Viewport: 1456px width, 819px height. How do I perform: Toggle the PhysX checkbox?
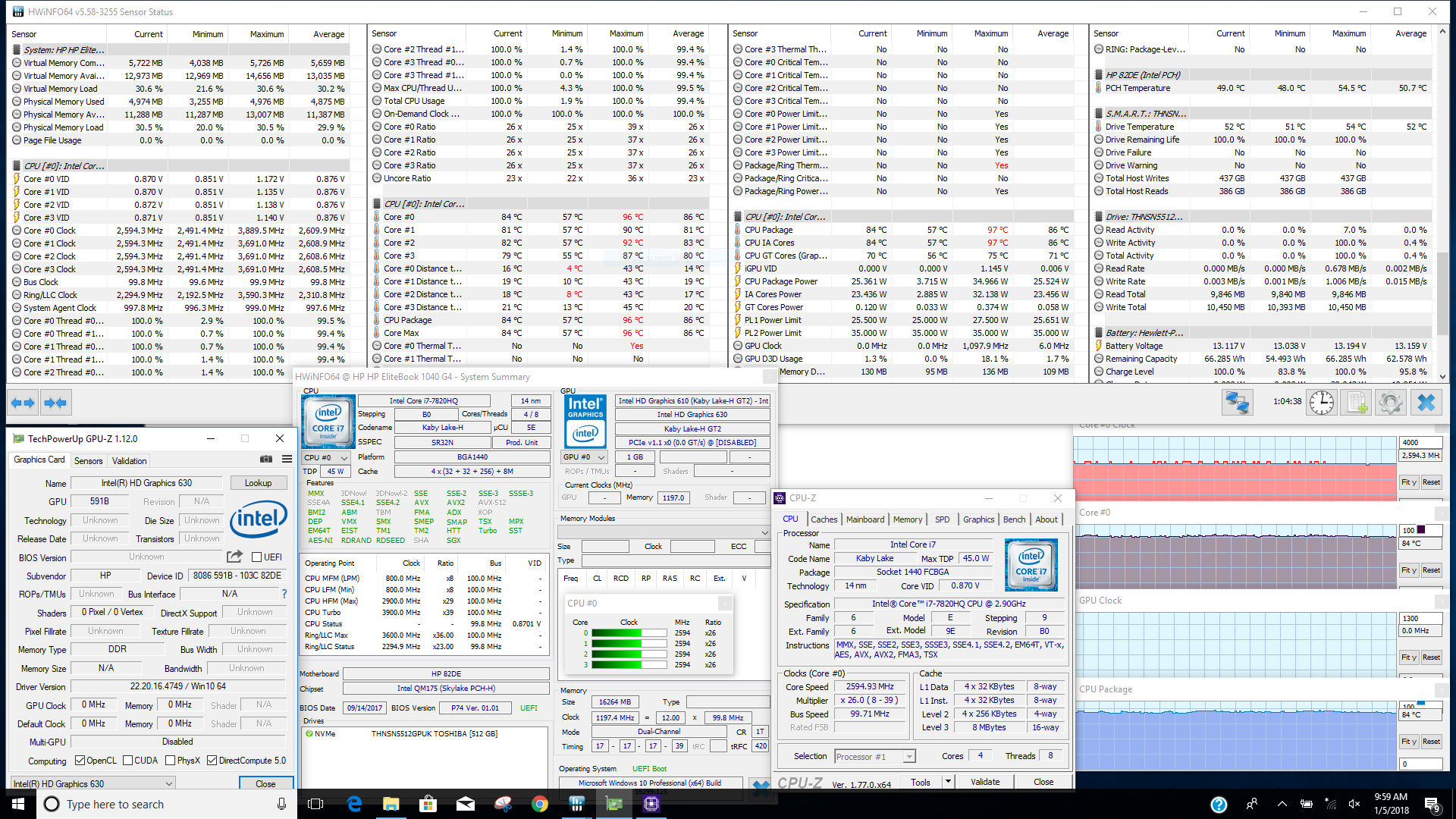point(171,761)
